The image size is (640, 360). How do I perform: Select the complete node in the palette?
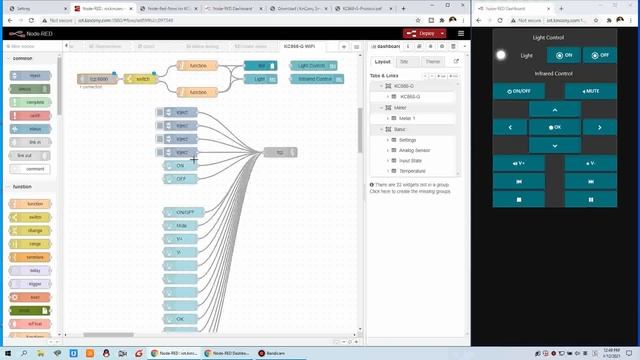(x=30, y=102)
